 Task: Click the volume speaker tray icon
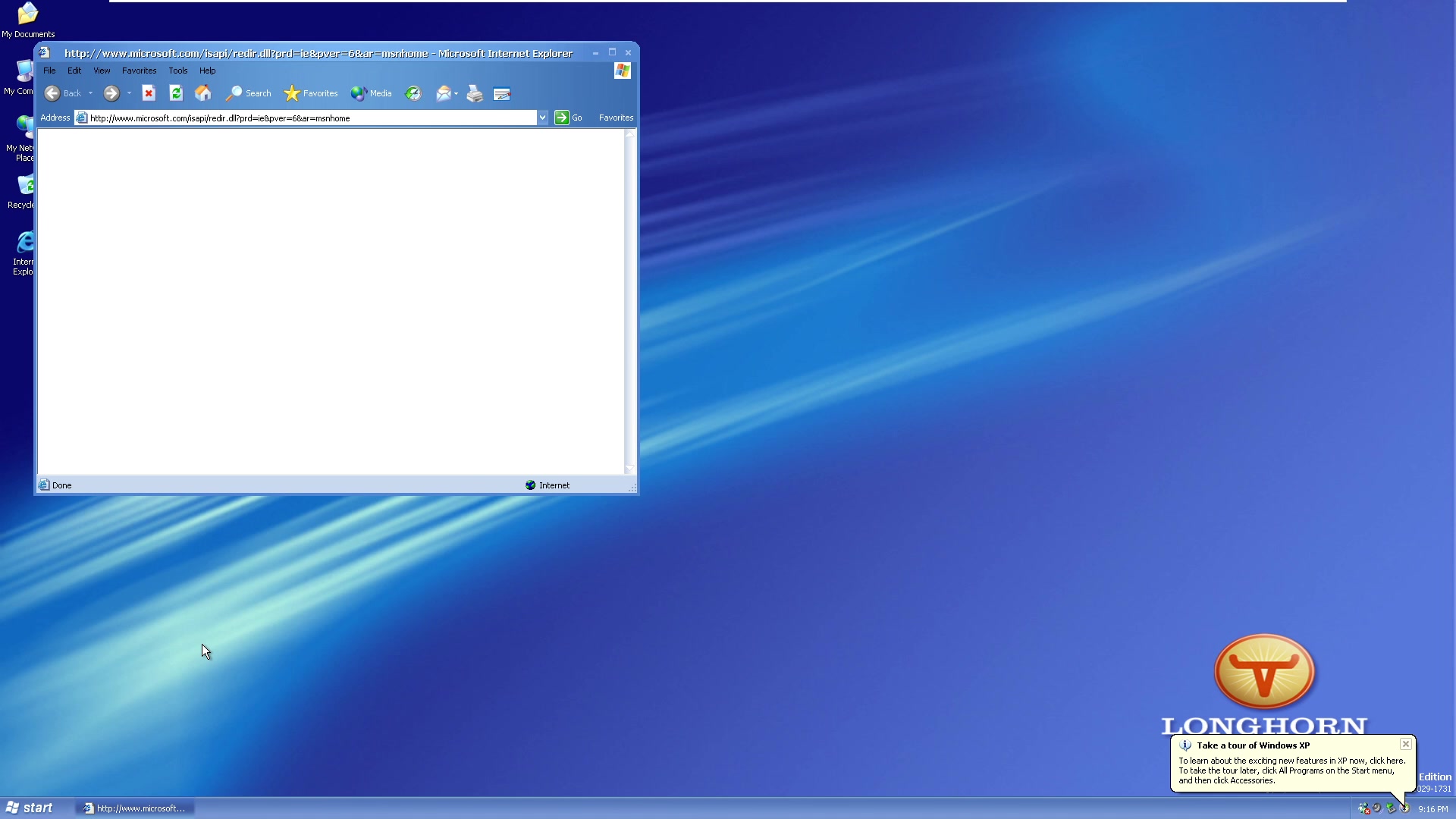[x=1377, y=808]
